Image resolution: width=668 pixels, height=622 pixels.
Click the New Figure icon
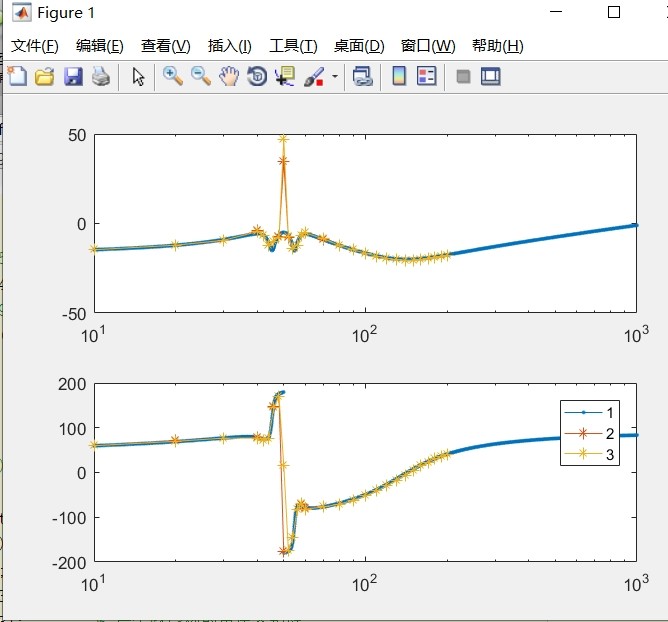(x=17, y=77)
